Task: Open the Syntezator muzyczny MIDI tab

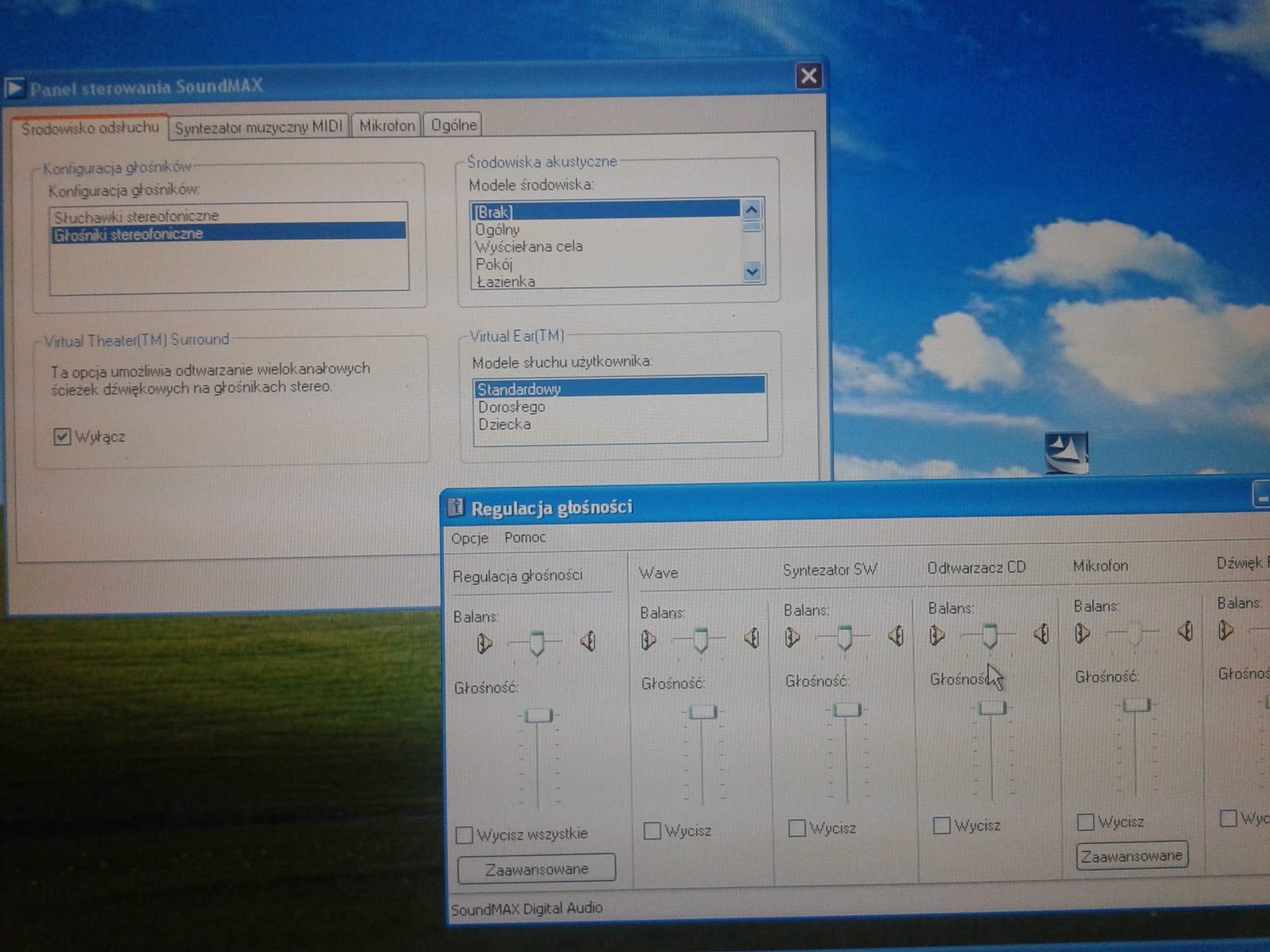Action: pos(259,127)
